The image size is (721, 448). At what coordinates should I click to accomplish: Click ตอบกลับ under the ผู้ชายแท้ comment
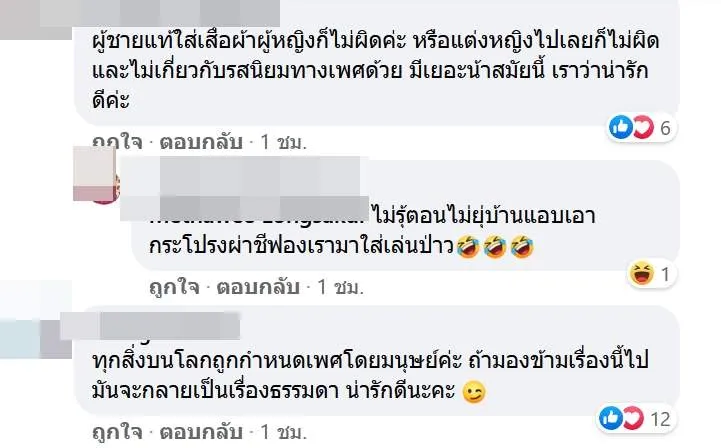(201, 142)
